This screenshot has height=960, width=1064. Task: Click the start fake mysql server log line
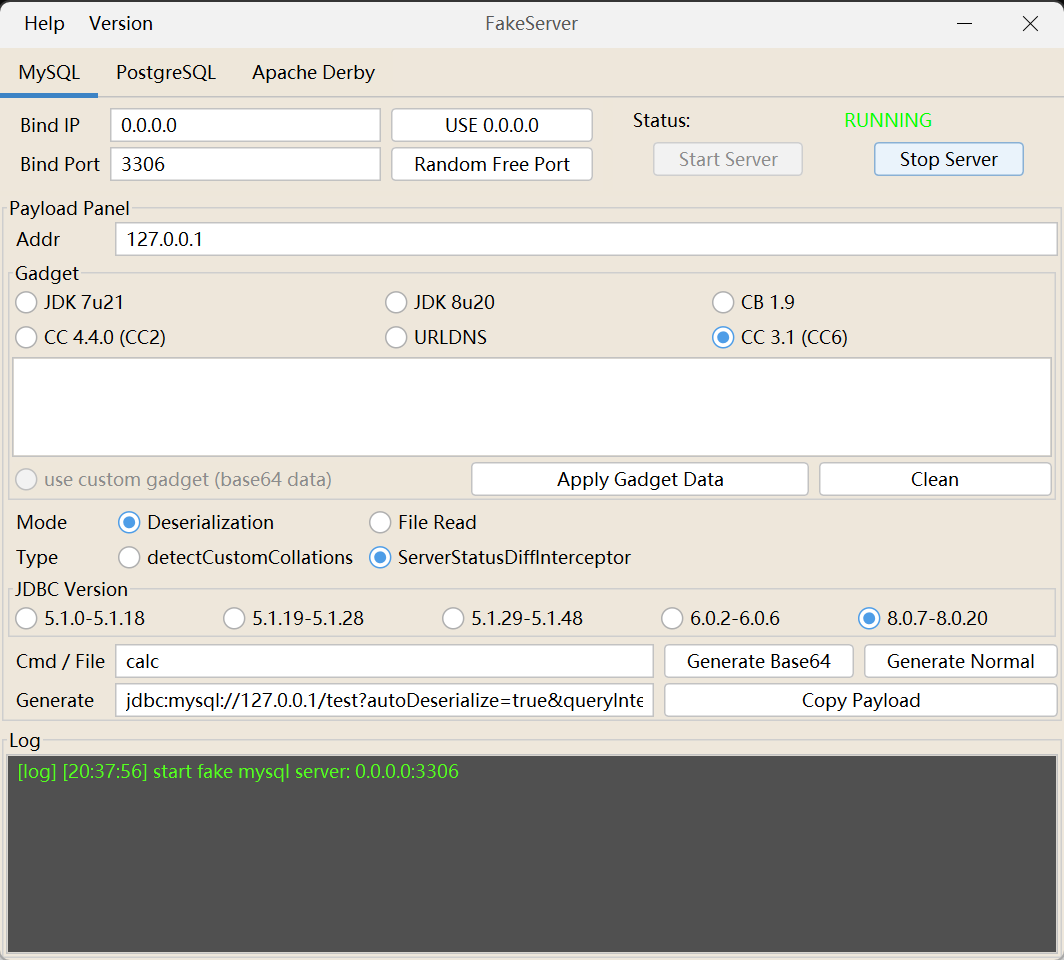point(238,772)
